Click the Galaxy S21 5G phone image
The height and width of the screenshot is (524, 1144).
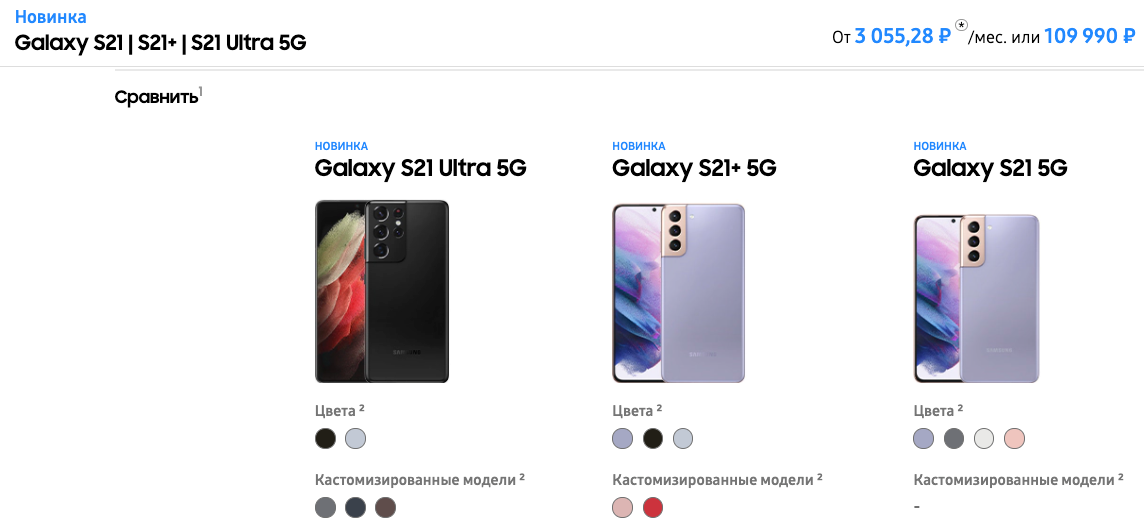pos(977,298)
